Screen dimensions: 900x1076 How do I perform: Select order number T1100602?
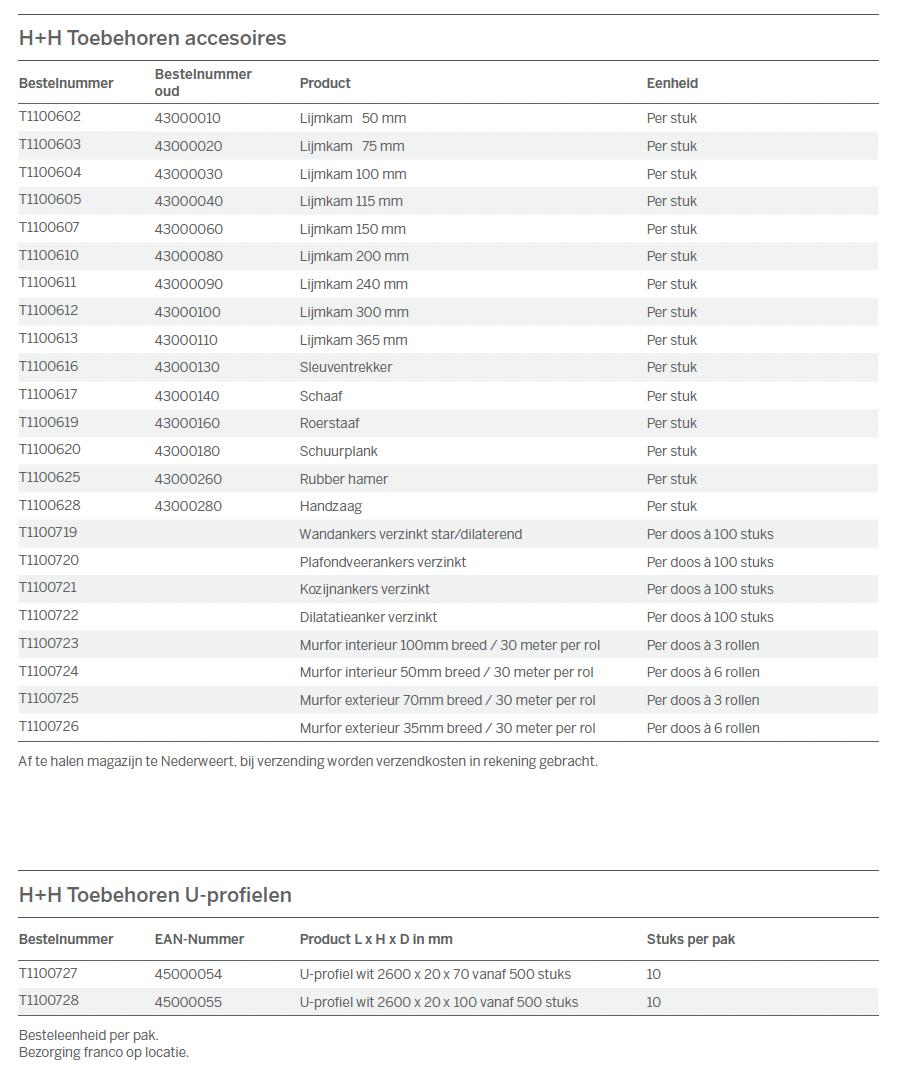tap(50, 117)
